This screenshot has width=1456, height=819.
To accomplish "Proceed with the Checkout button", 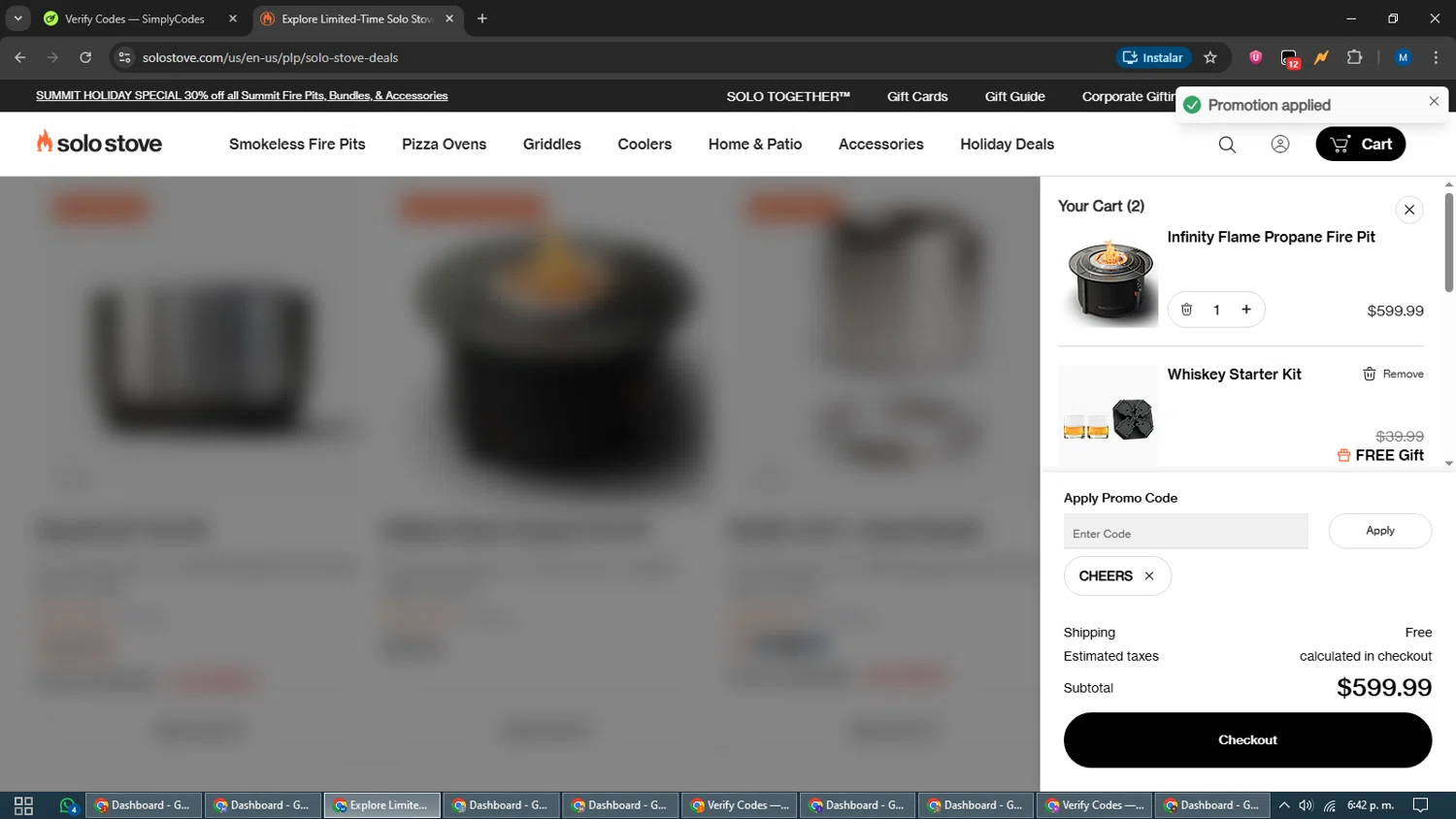I will (1247, 740).
